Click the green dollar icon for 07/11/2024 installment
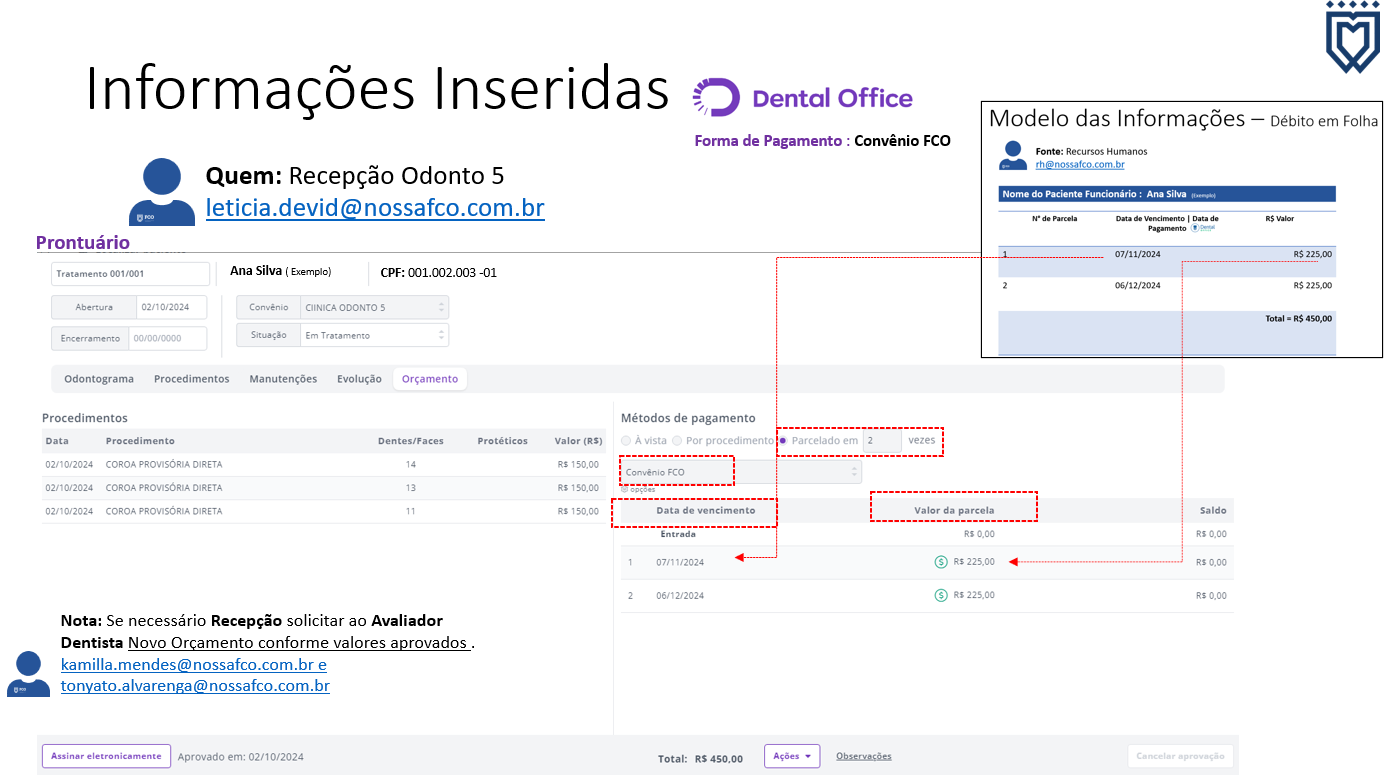The width and height of the screenshot is (1390, 775). click(x=940, y=562)
